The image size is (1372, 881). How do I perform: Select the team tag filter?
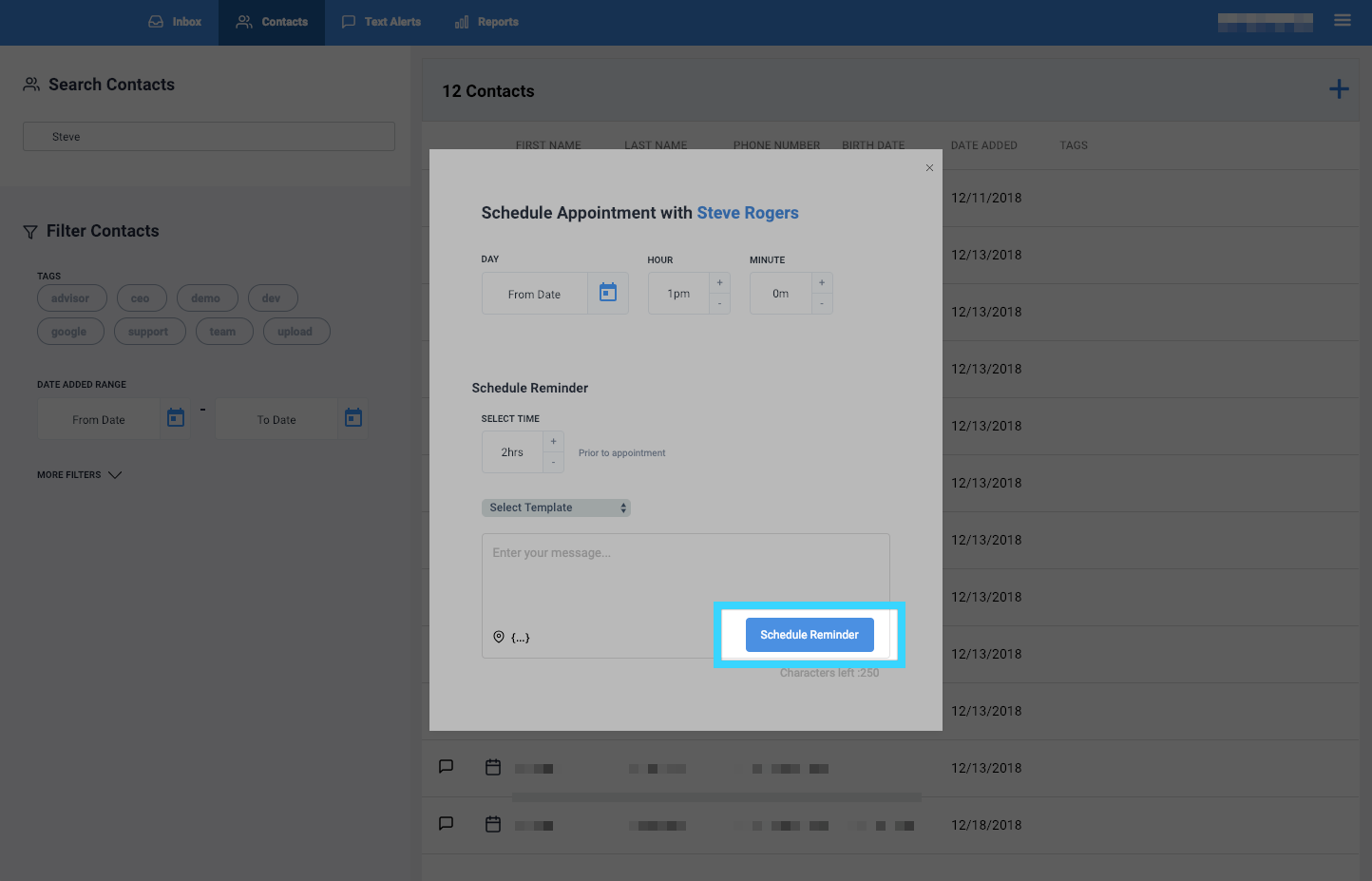pos(224,332)
